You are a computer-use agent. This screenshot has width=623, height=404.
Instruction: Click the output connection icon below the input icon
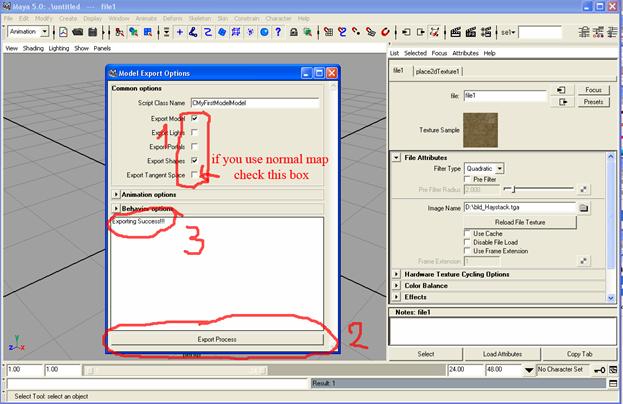(564, 101)
